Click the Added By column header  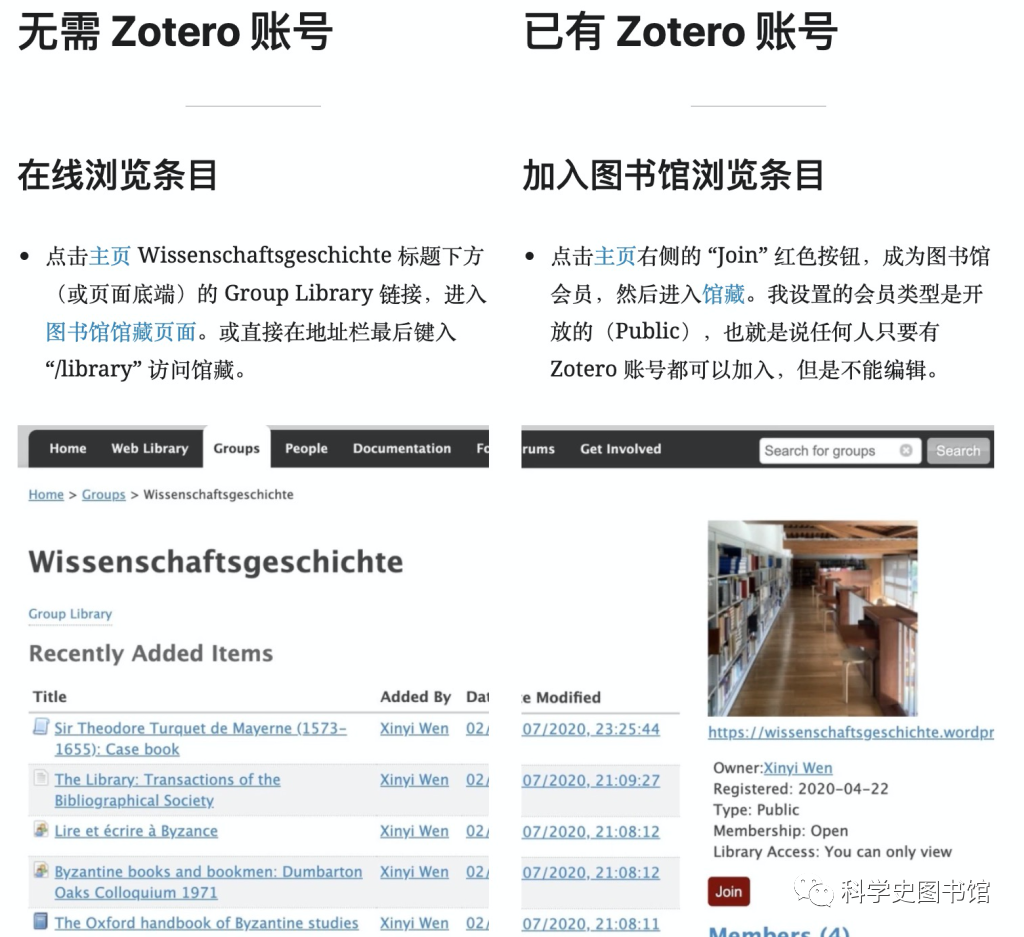tap(415, 697)
